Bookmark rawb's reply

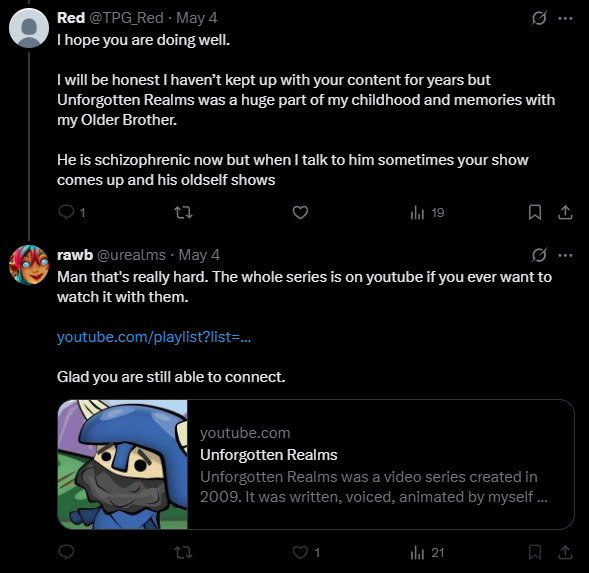(x=535, y=552)
